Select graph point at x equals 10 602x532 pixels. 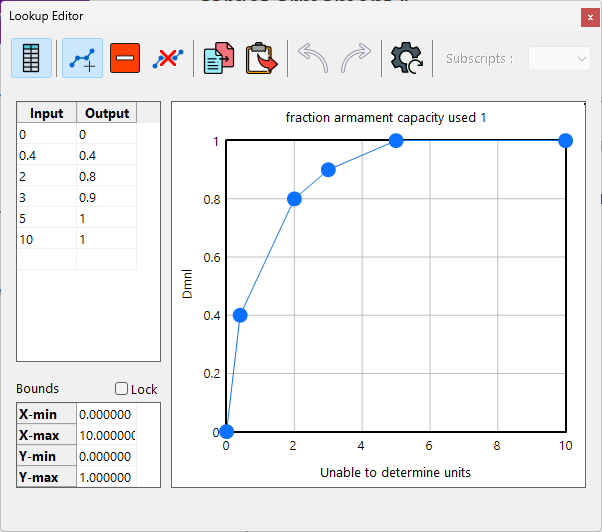[565, 141]
